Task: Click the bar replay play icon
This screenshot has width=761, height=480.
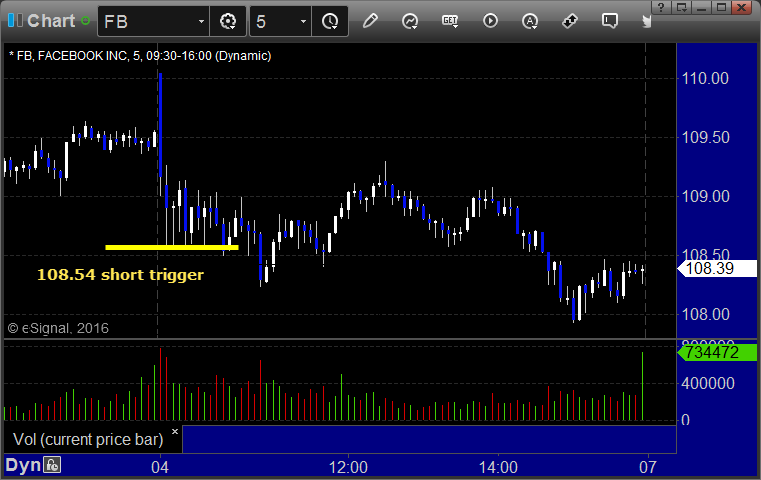Action: [x=490, y=21]
